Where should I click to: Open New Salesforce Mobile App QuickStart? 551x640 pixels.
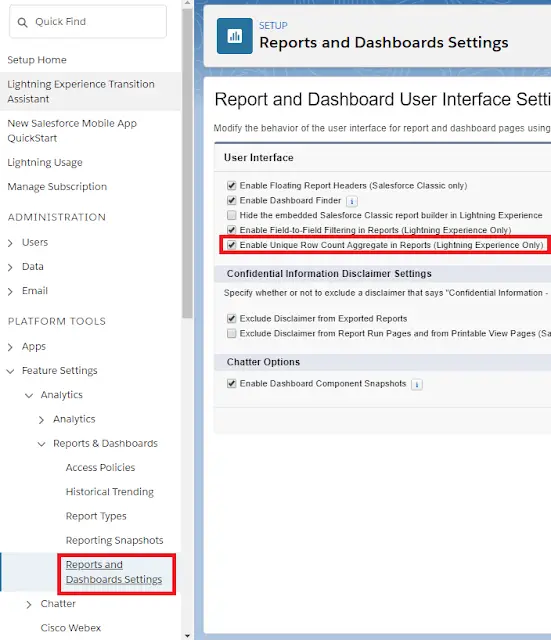pyautogui.click(x=72, y=131)
